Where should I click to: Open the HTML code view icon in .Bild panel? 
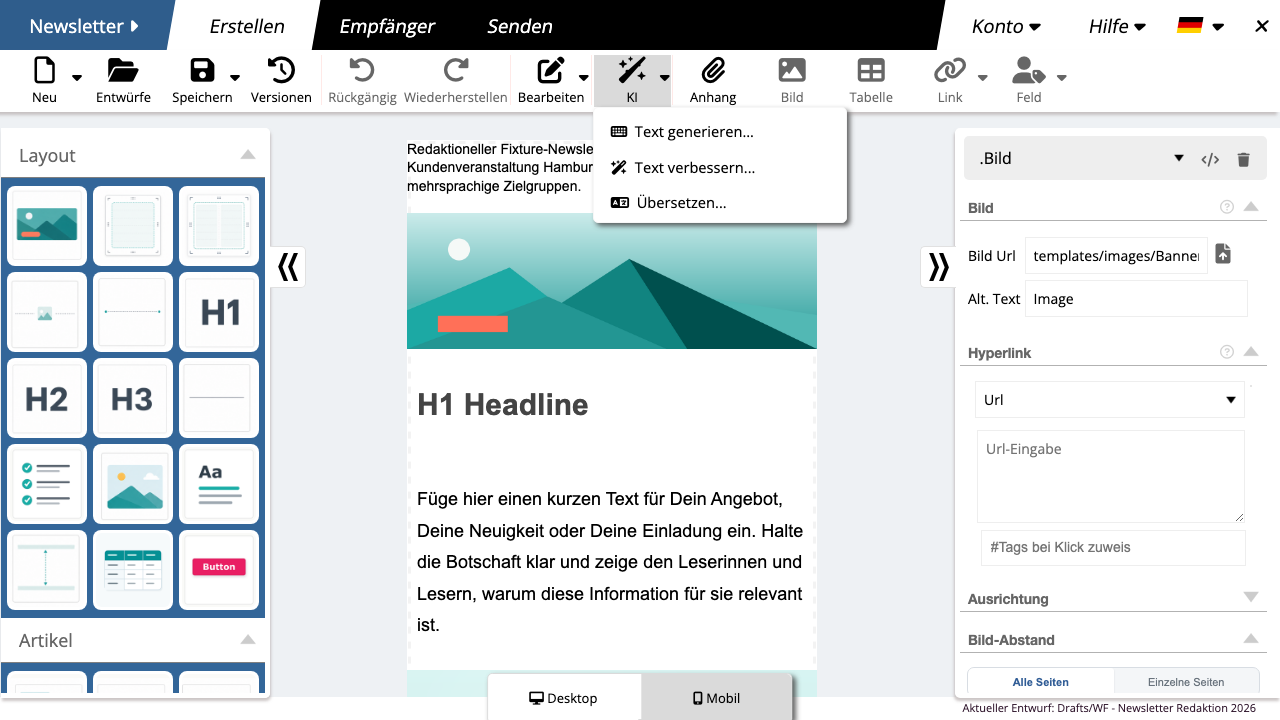pos(1210,159)
